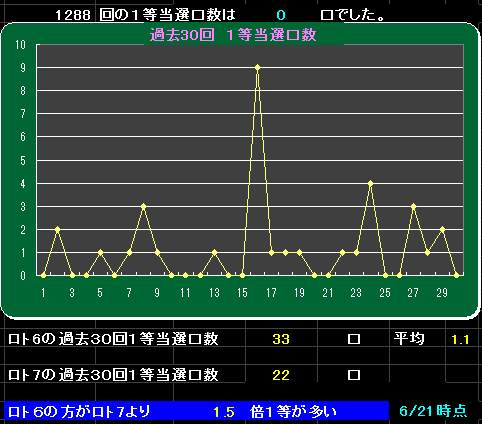482x424 pixels.
Task: Select the 平均 label cell
Action: (409, 339)
